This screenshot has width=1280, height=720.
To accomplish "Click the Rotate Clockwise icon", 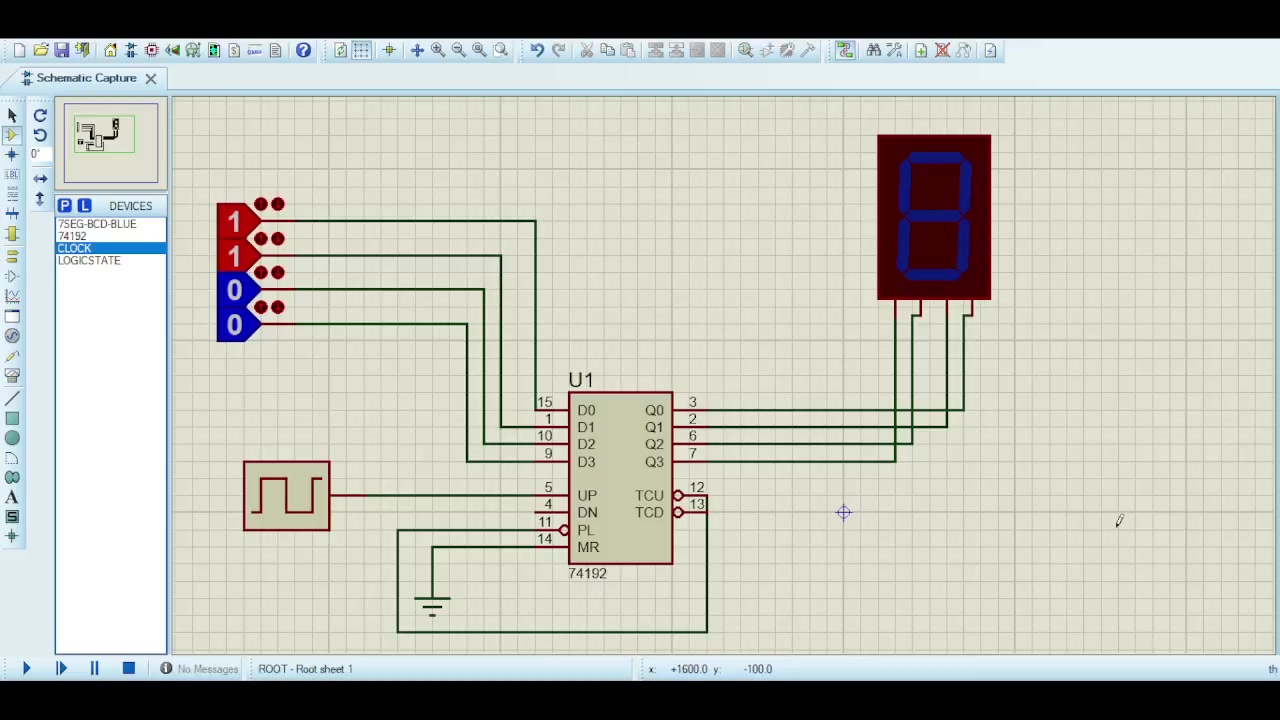I will tap(40, 115).
